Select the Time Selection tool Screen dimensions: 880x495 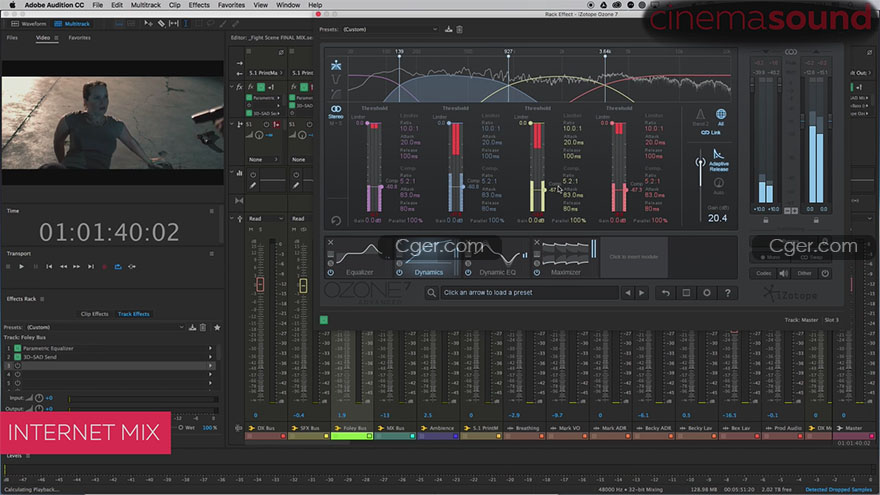(185, 24)
